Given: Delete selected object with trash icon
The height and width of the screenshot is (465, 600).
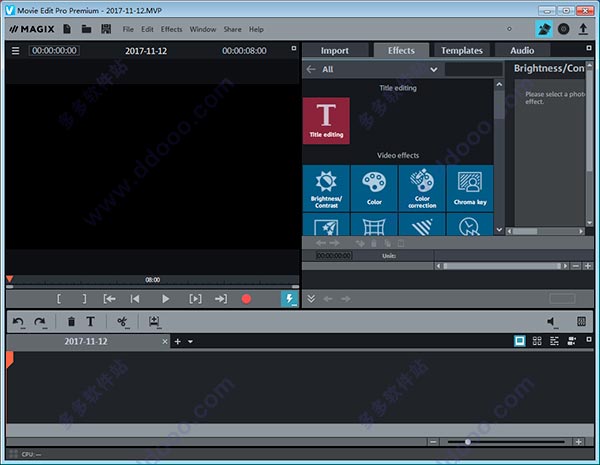Looking at the screenshot, I should coord(71,321).
